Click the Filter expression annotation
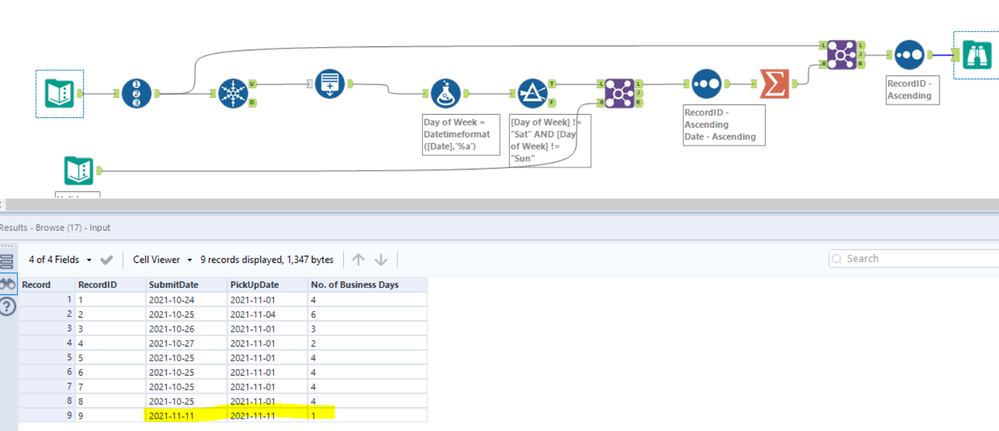The height and width of the screenshot is (431, 999). (x=550, y=140)
